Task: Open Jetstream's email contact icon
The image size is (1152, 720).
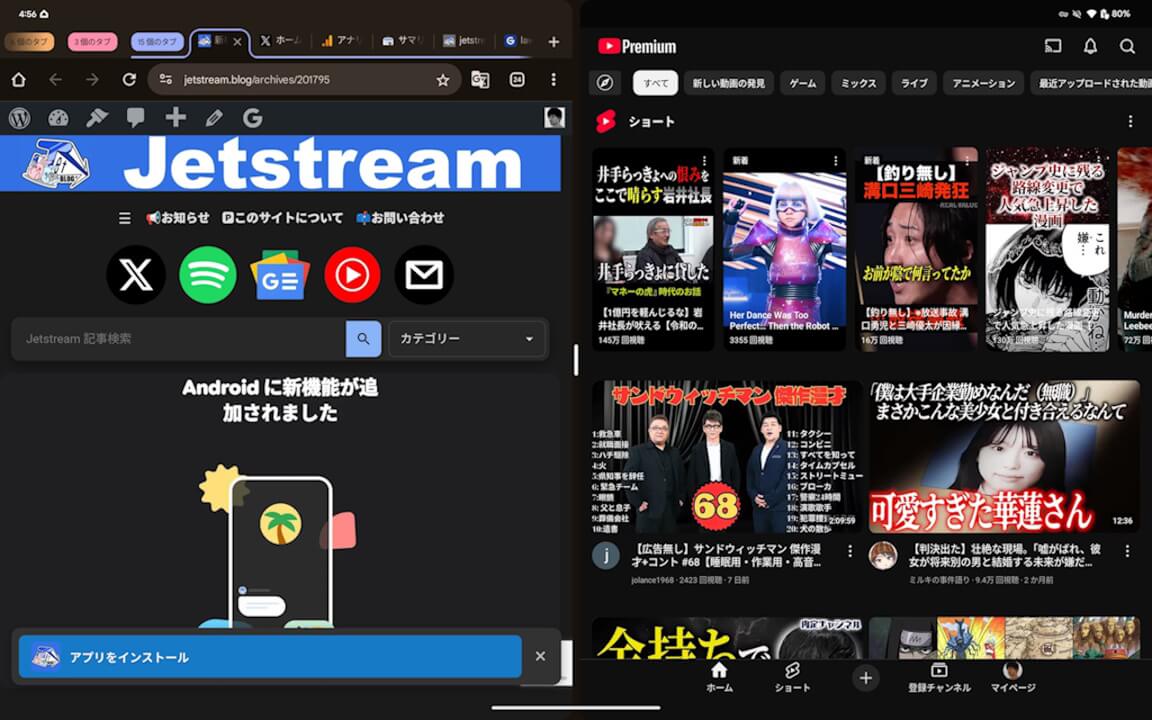Action: pyautogui.click(x=424, y=275)
